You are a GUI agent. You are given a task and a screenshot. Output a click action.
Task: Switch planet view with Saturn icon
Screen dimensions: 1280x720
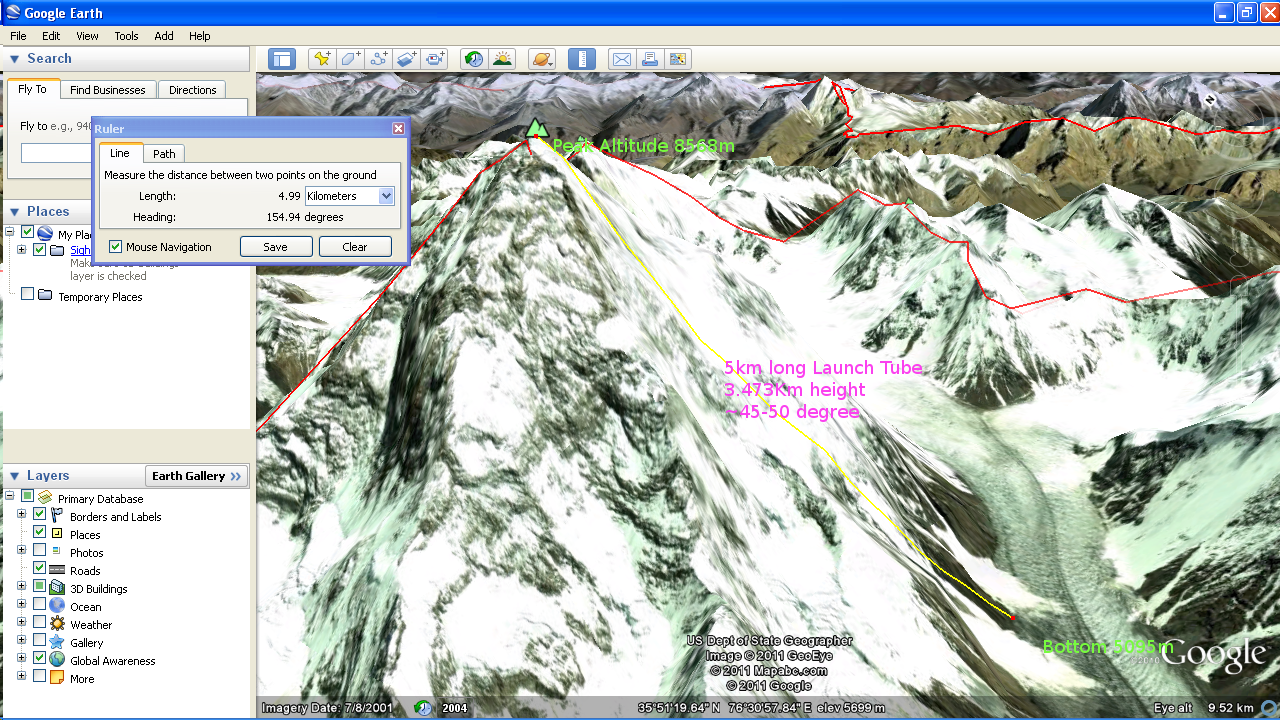tap(542, 59)
